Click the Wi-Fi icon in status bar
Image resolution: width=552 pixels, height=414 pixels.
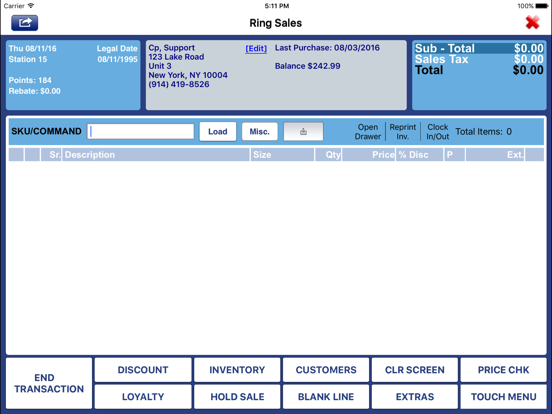coord(31,6)
